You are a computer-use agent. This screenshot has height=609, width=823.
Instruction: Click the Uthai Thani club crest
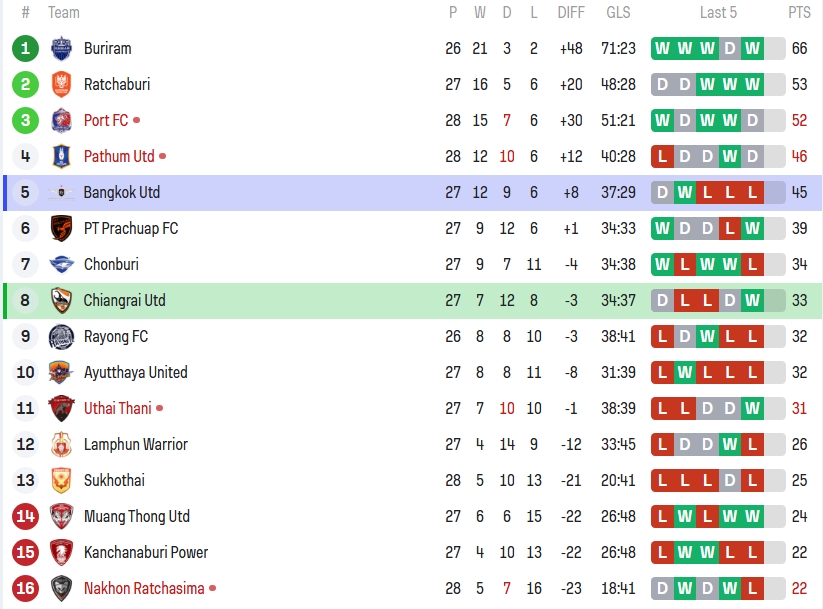click(61, 408)
